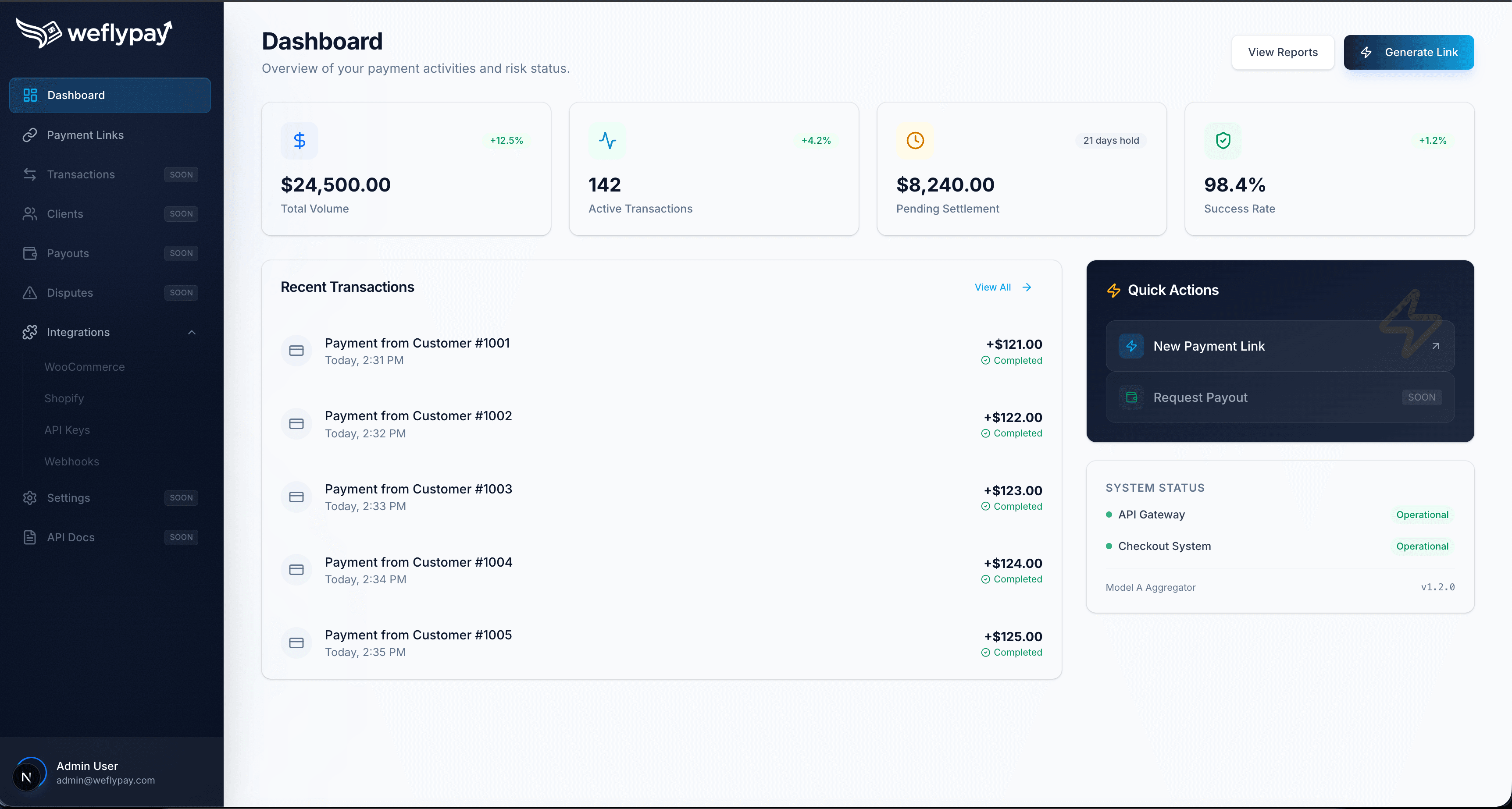Click the dollar icon on Total Volume card
This screenshot has width=1512, height=809.
[300, 140]
